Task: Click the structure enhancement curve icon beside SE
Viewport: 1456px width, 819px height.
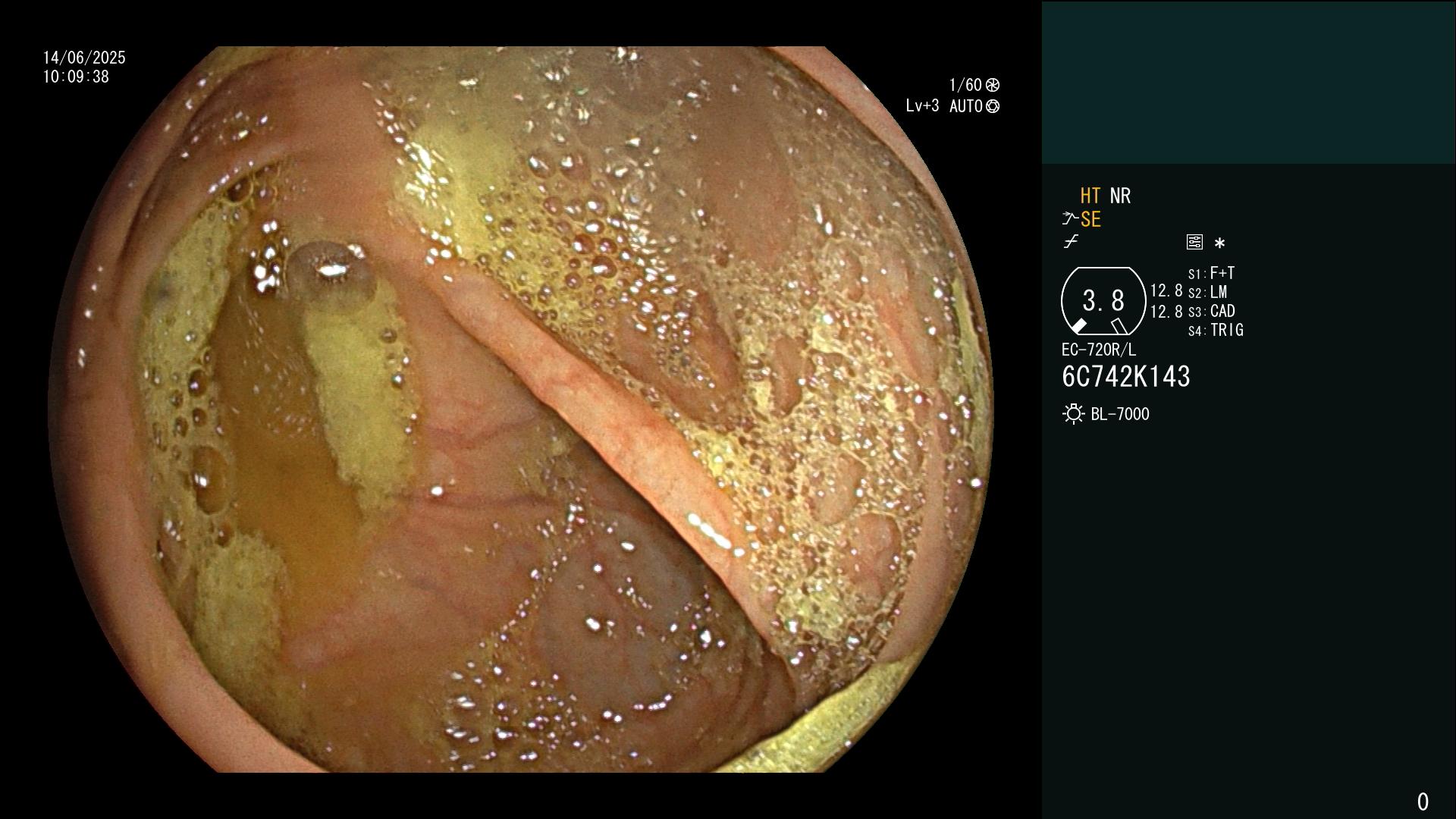Action: click(x=1070, y=219)
